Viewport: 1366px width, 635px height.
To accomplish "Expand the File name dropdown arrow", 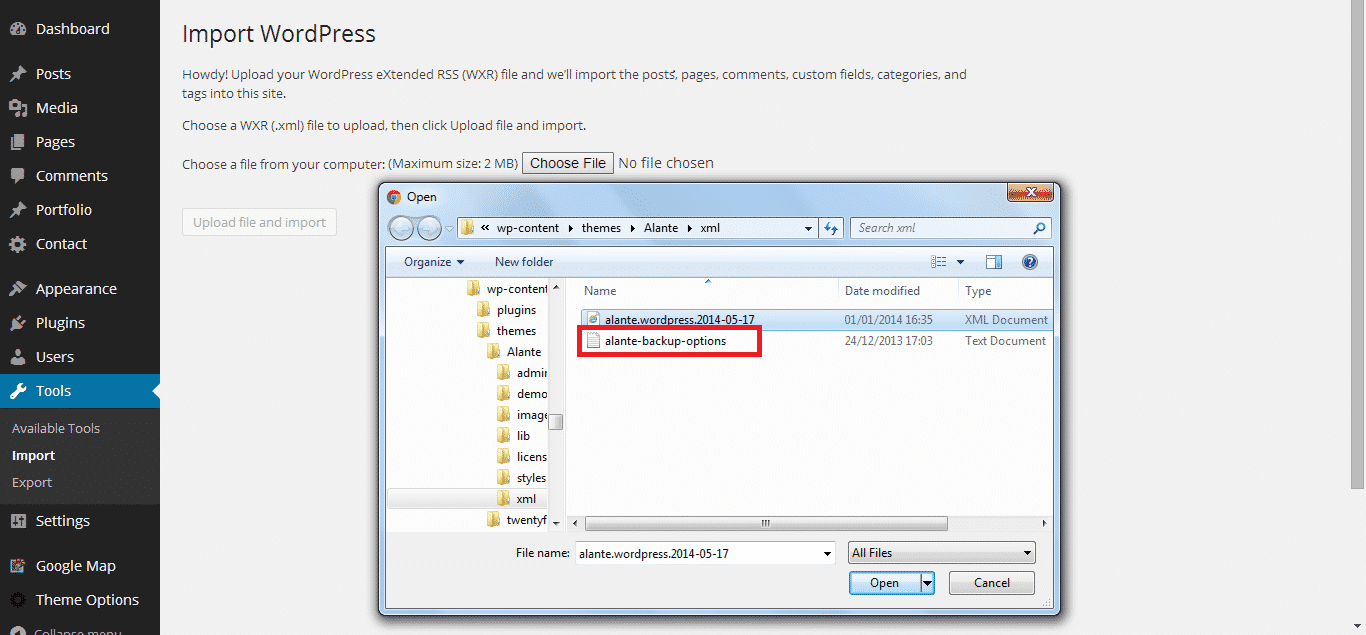I will pos(827,553).
